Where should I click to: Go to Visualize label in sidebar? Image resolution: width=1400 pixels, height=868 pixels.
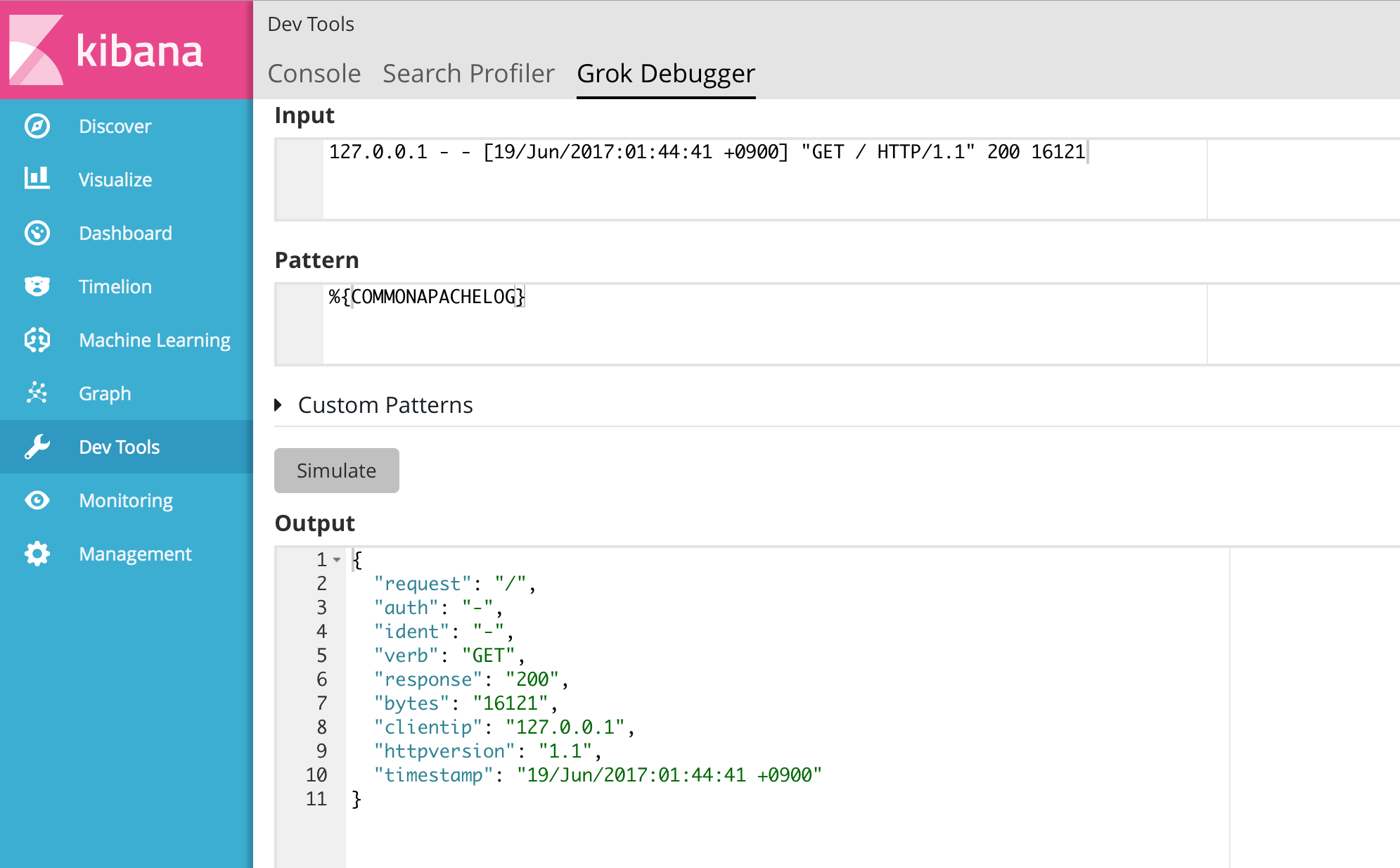115,179
